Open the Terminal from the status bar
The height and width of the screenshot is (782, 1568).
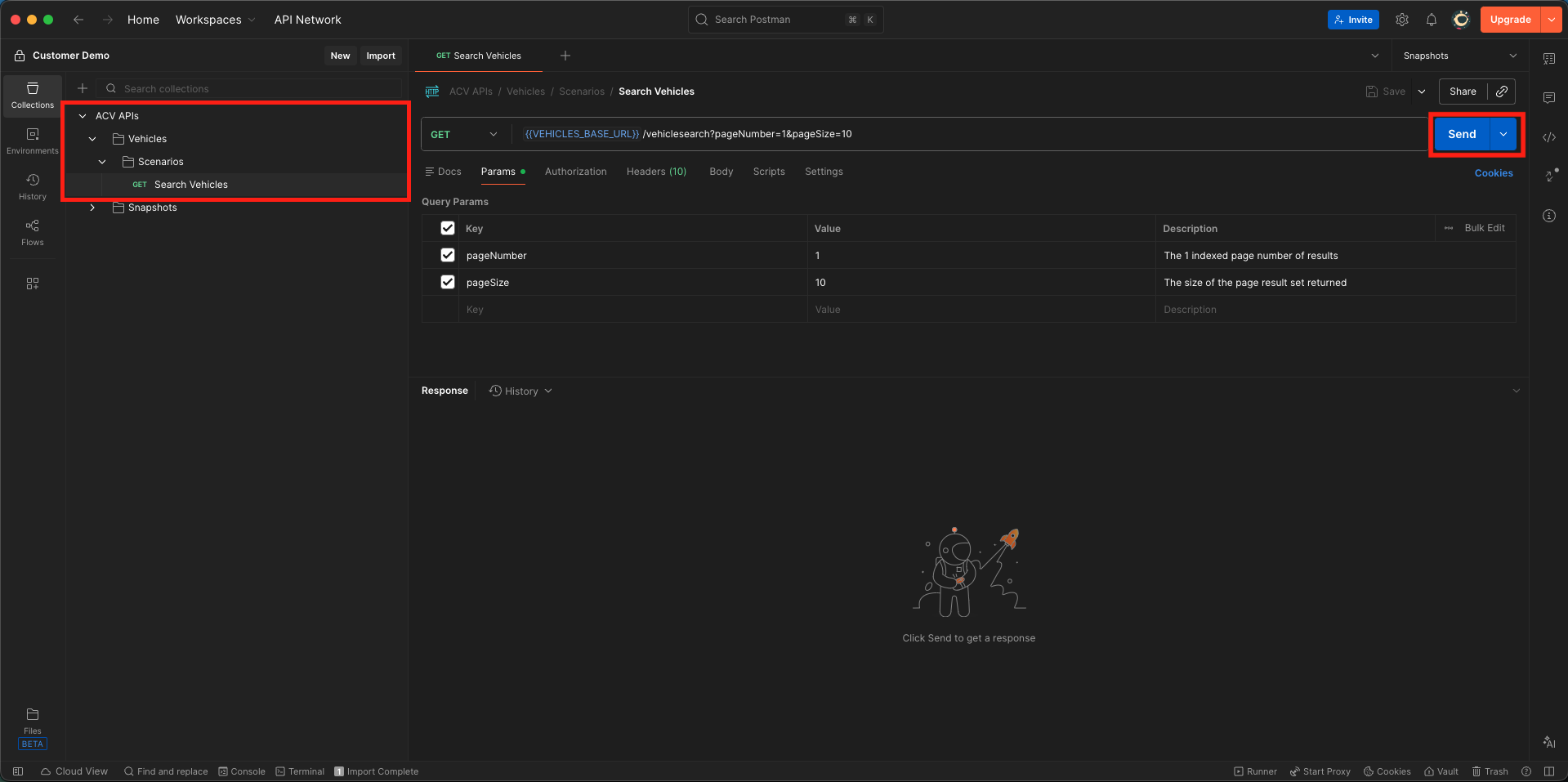[300, 771]
